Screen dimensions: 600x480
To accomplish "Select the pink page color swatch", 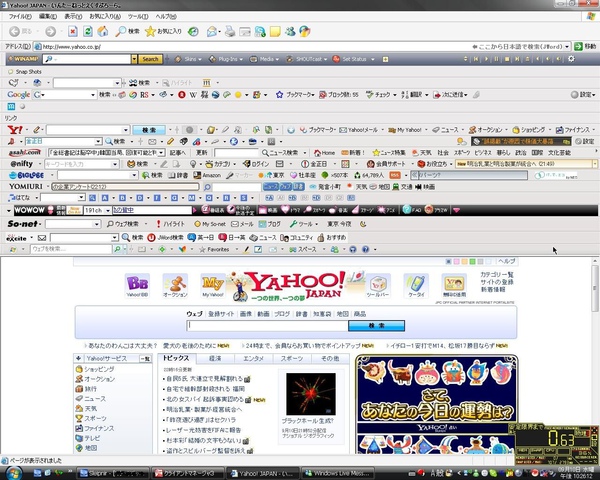I will [x=457, y=262].
